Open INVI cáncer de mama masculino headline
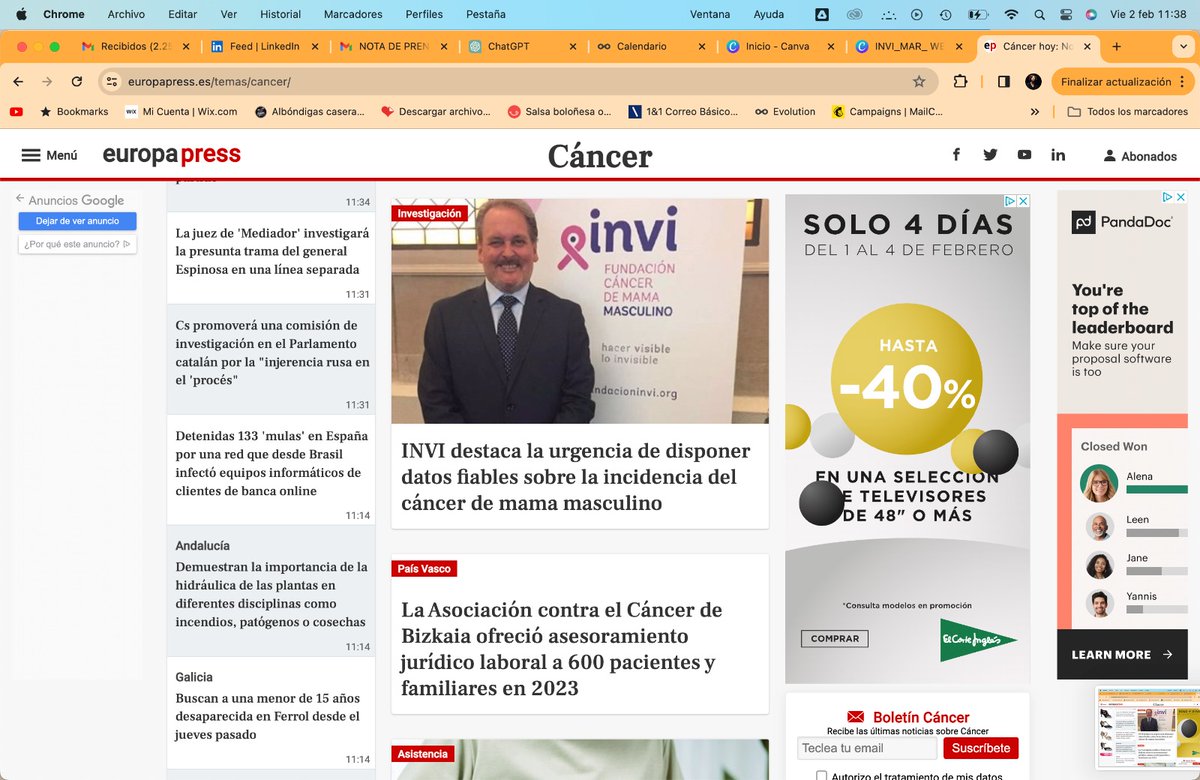The image size is (1200, 780). point(575,477)
